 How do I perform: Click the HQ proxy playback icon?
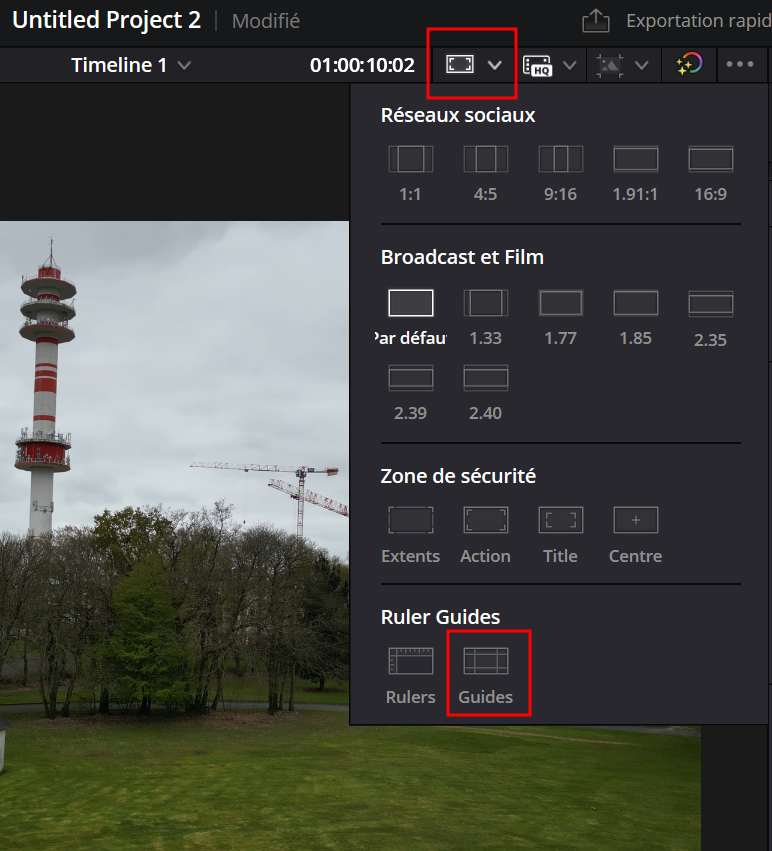click(537, 65)
